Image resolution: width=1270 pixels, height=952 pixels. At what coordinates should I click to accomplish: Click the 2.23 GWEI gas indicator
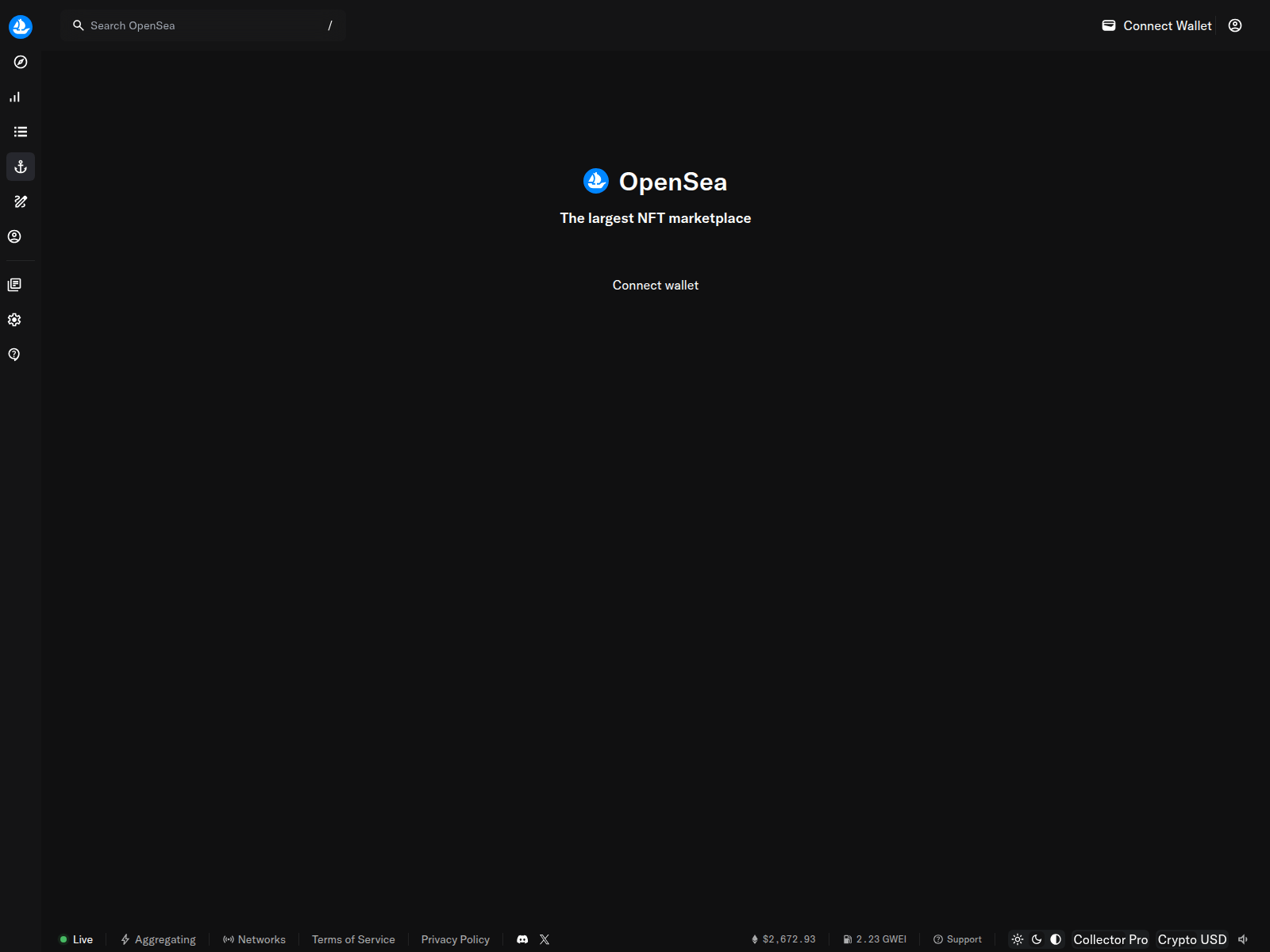tap(875, 939)
